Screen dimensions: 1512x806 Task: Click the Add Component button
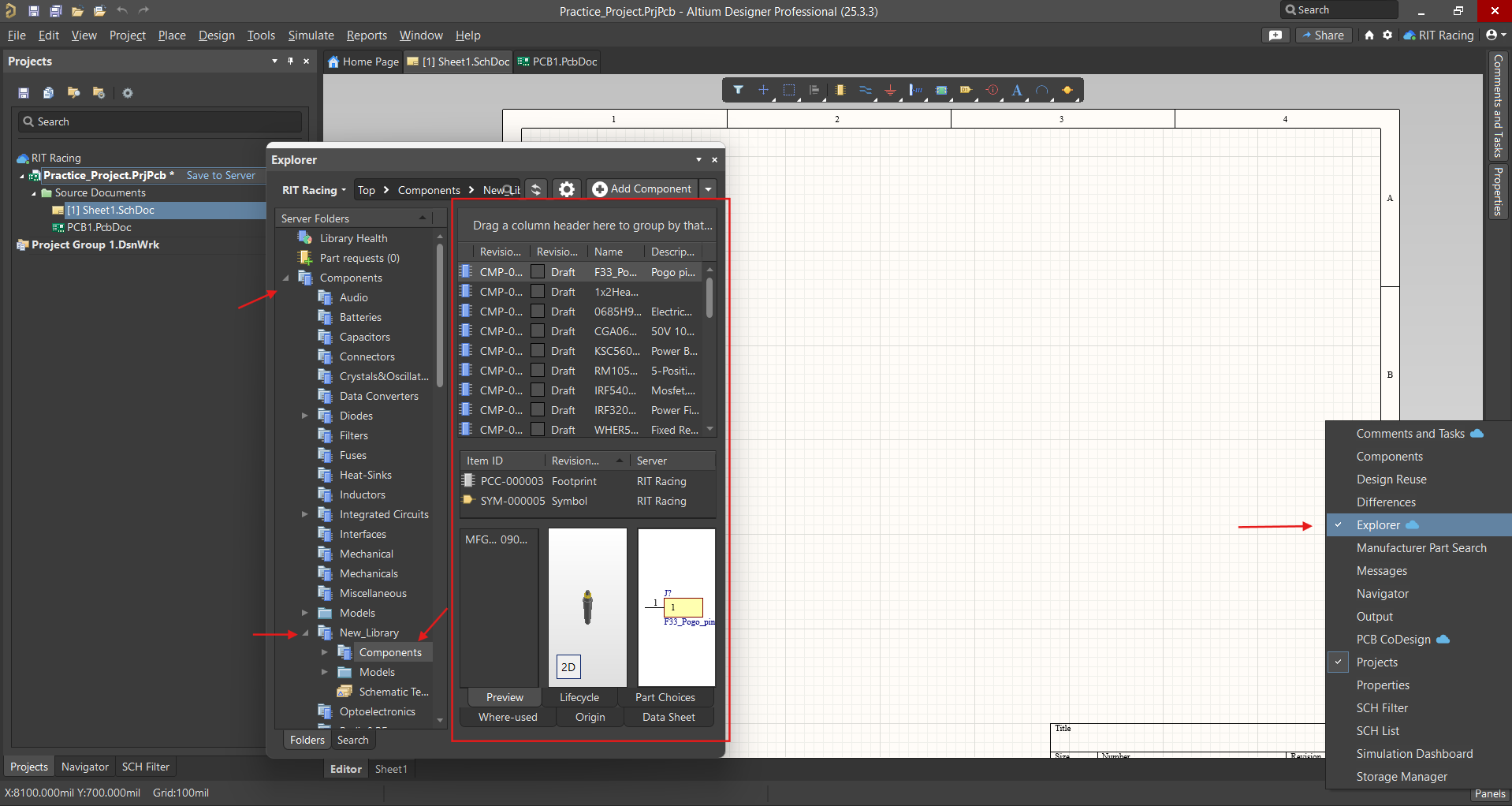[x=642, y=189]
